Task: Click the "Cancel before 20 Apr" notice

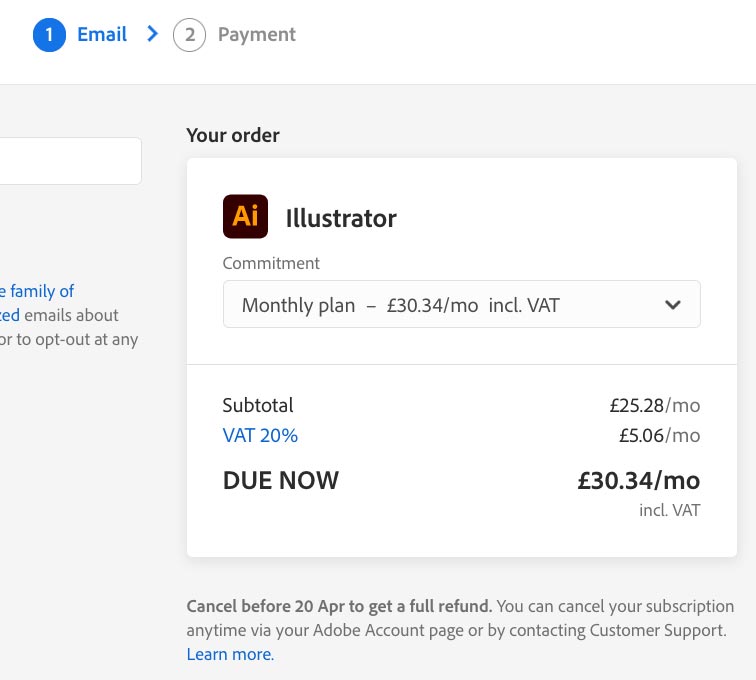Action: [x=339, y=606]
